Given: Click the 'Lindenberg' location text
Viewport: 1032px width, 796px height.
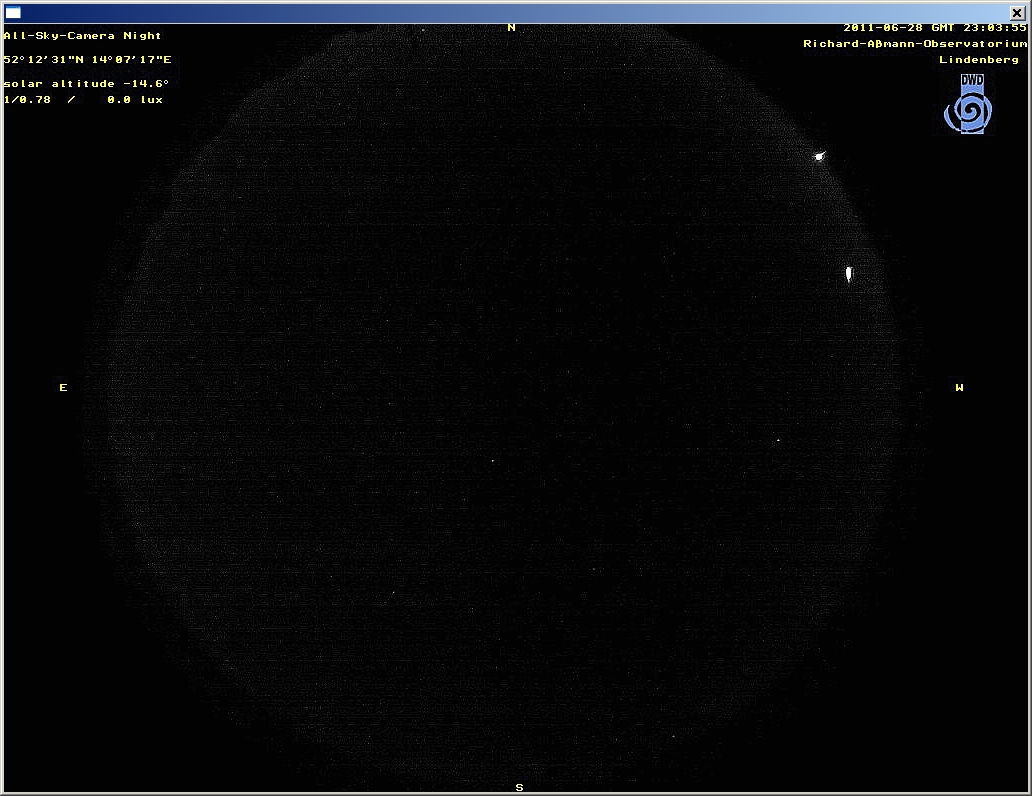Looking at the screenshot, I should pos(979,59).
